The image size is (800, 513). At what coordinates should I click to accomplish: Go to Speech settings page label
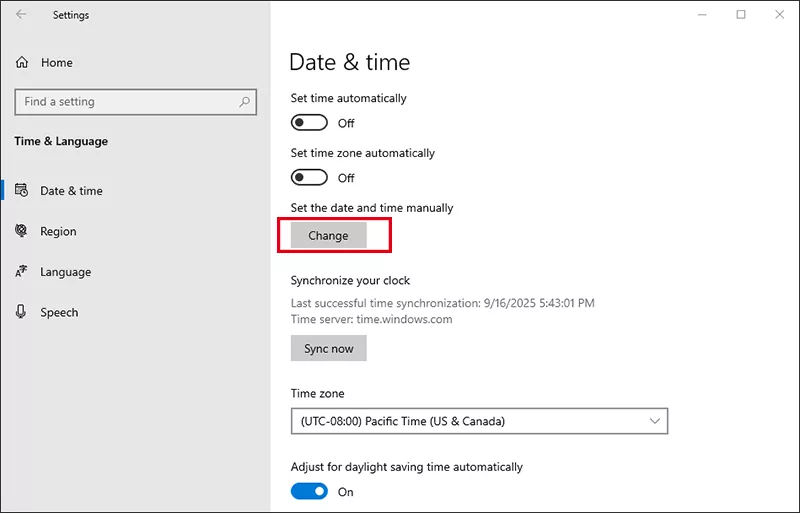[x=59, y=312]
